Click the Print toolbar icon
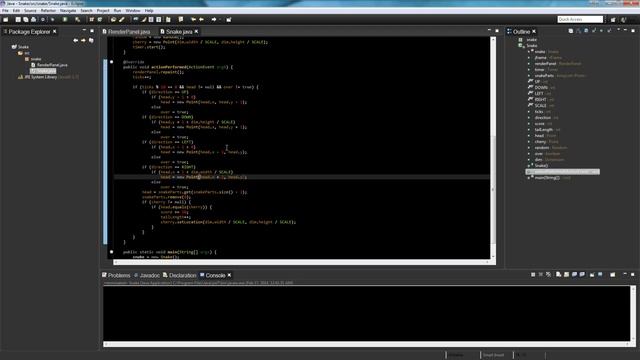 (33, 20)
